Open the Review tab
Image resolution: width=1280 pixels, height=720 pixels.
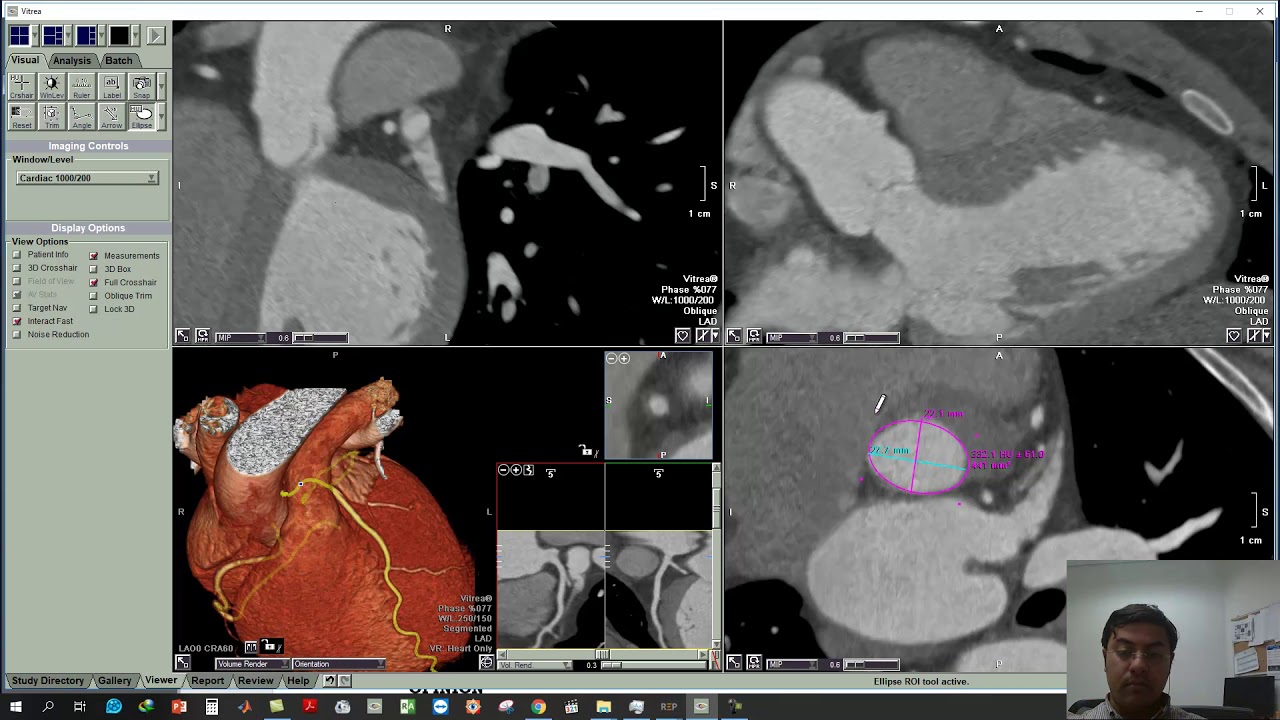[256, 681]
